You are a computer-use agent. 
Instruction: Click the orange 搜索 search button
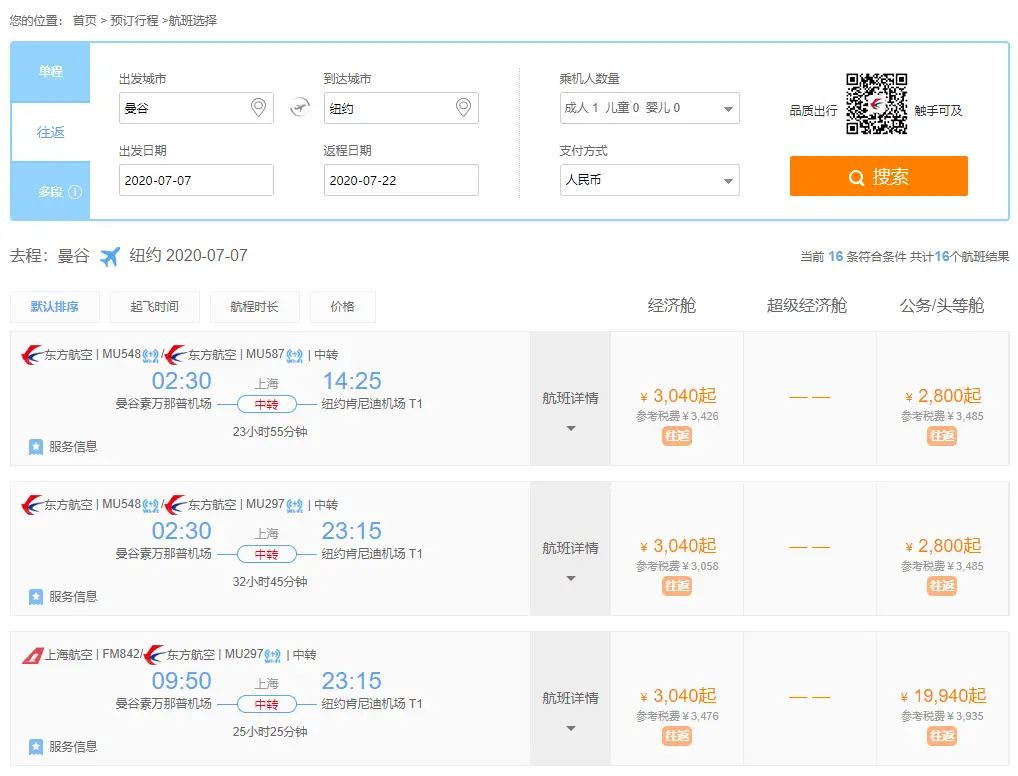877,175
